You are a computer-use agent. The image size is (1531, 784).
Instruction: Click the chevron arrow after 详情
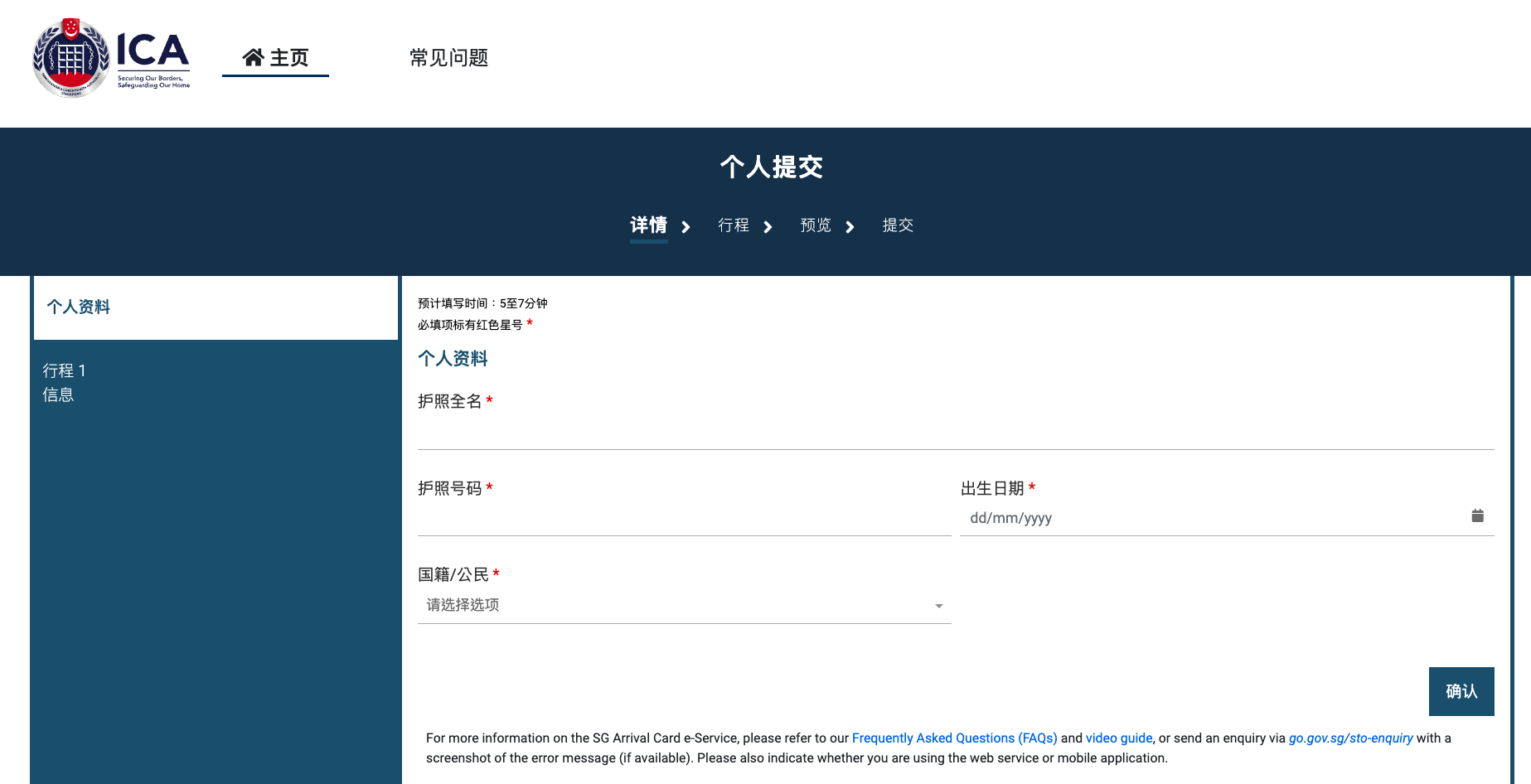pos(686,227)
